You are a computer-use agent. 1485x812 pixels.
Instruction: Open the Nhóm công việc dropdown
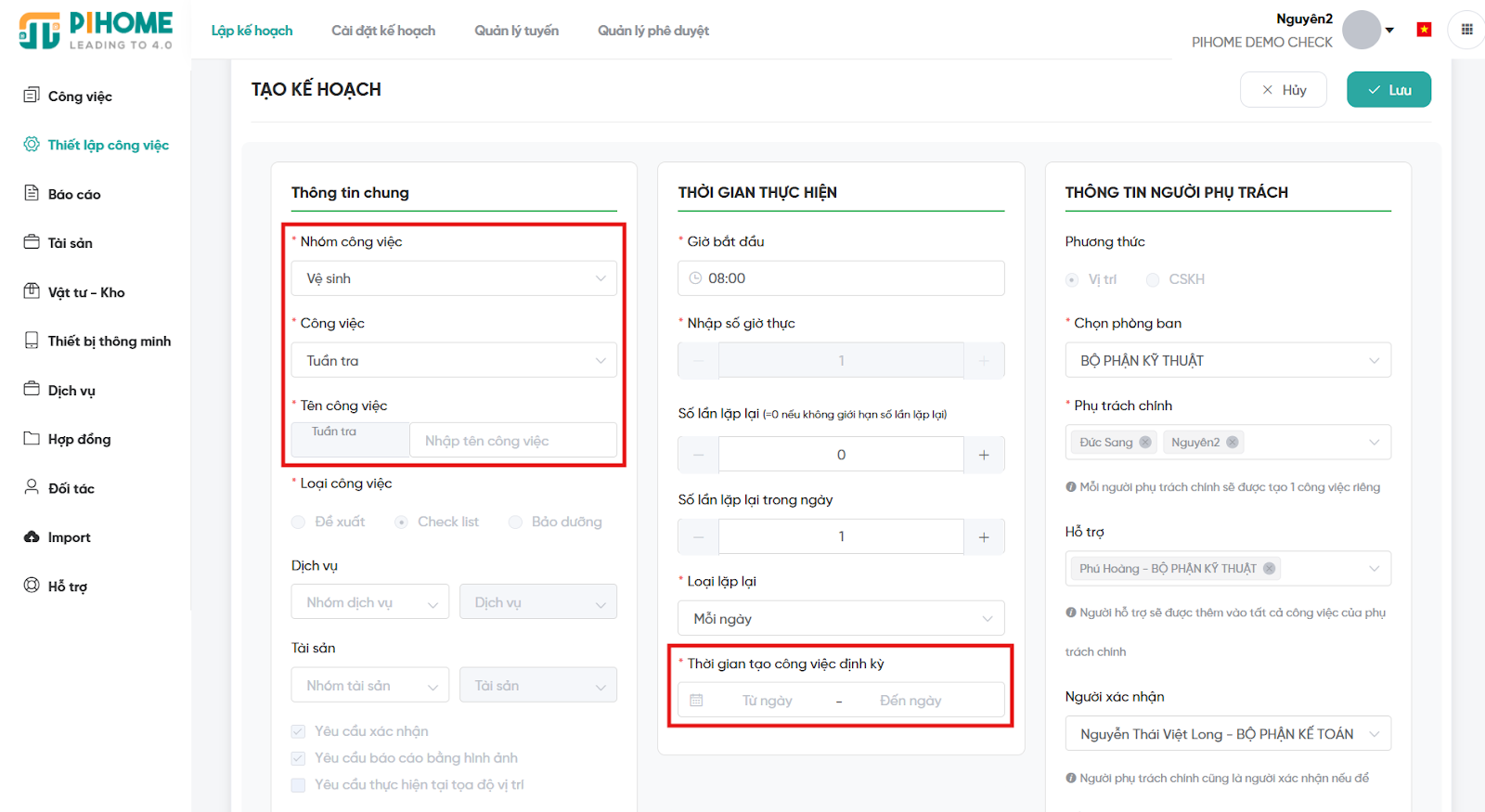tap(454, 278)
